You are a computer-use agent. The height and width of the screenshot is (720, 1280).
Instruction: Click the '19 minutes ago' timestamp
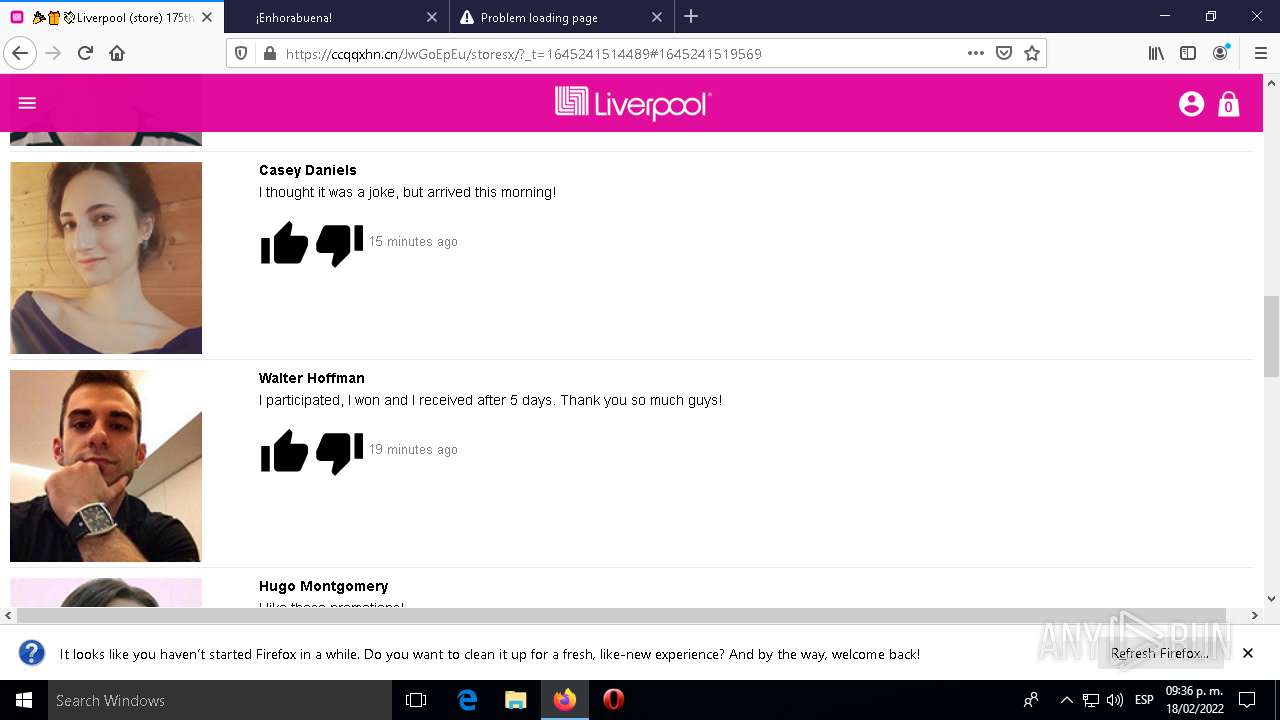coord(413,450)
